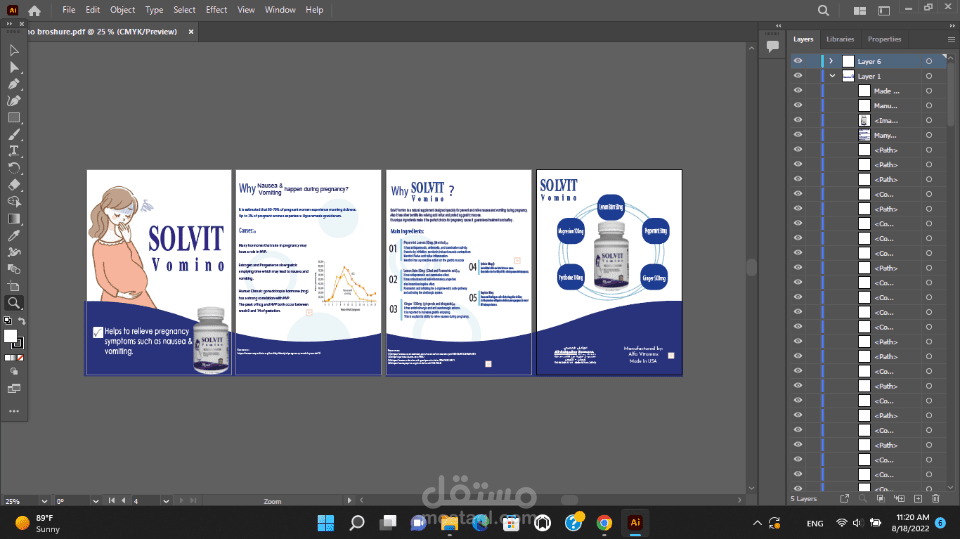Target Layer 1 selection circle
Viewport: 960px width, 539px height.
tap(929, 76)
